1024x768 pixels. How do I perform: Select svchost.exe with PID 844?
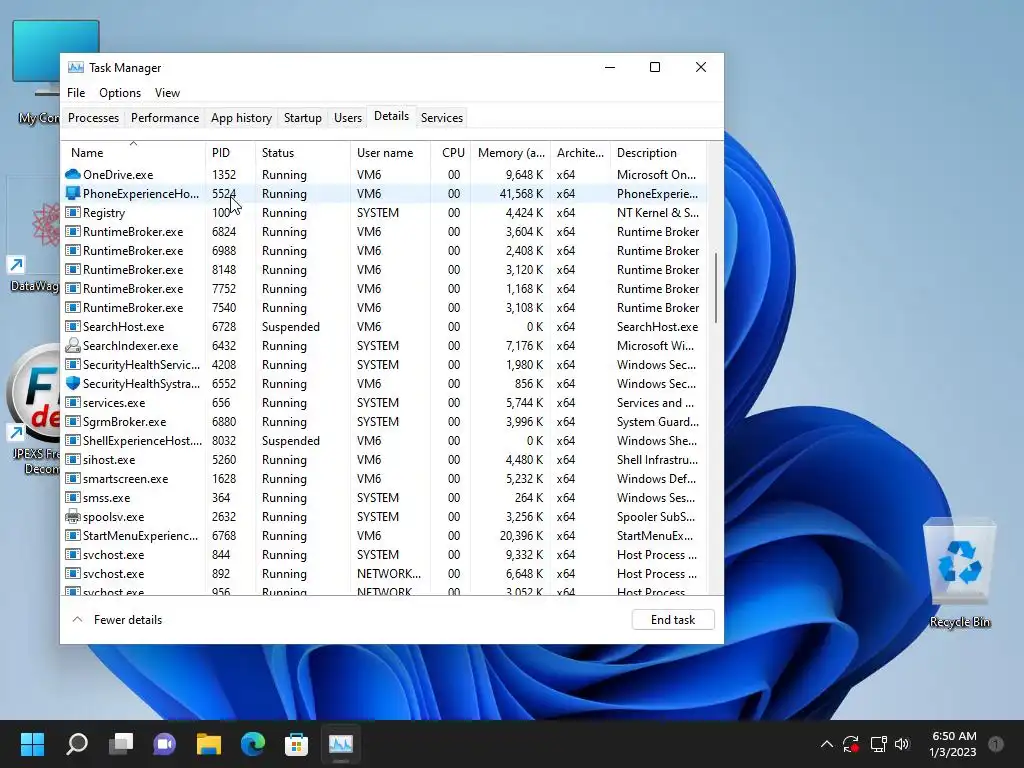point(384,554)
